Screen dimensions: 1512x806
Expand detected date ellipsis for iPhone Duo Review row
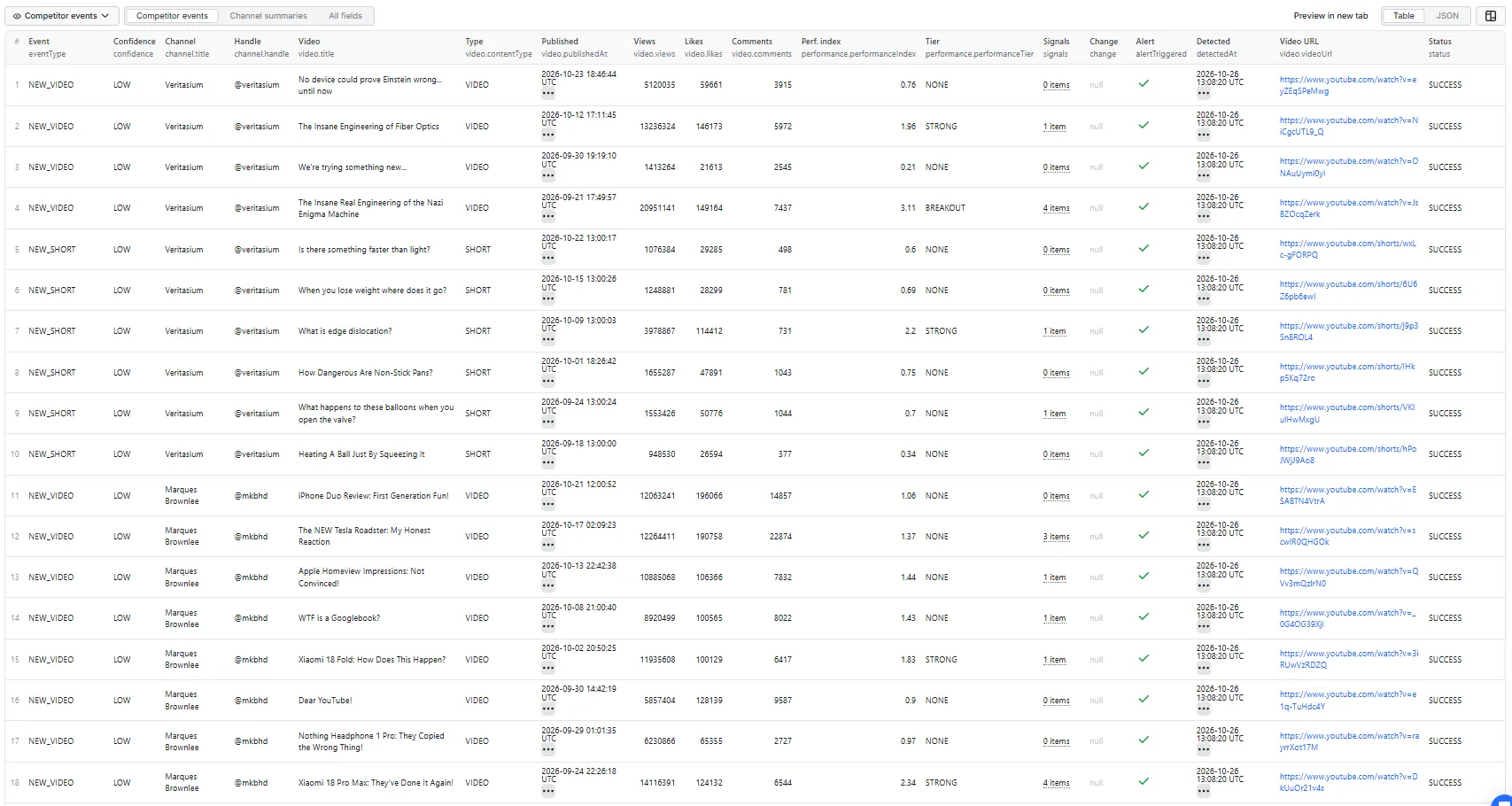point(1203,505)
